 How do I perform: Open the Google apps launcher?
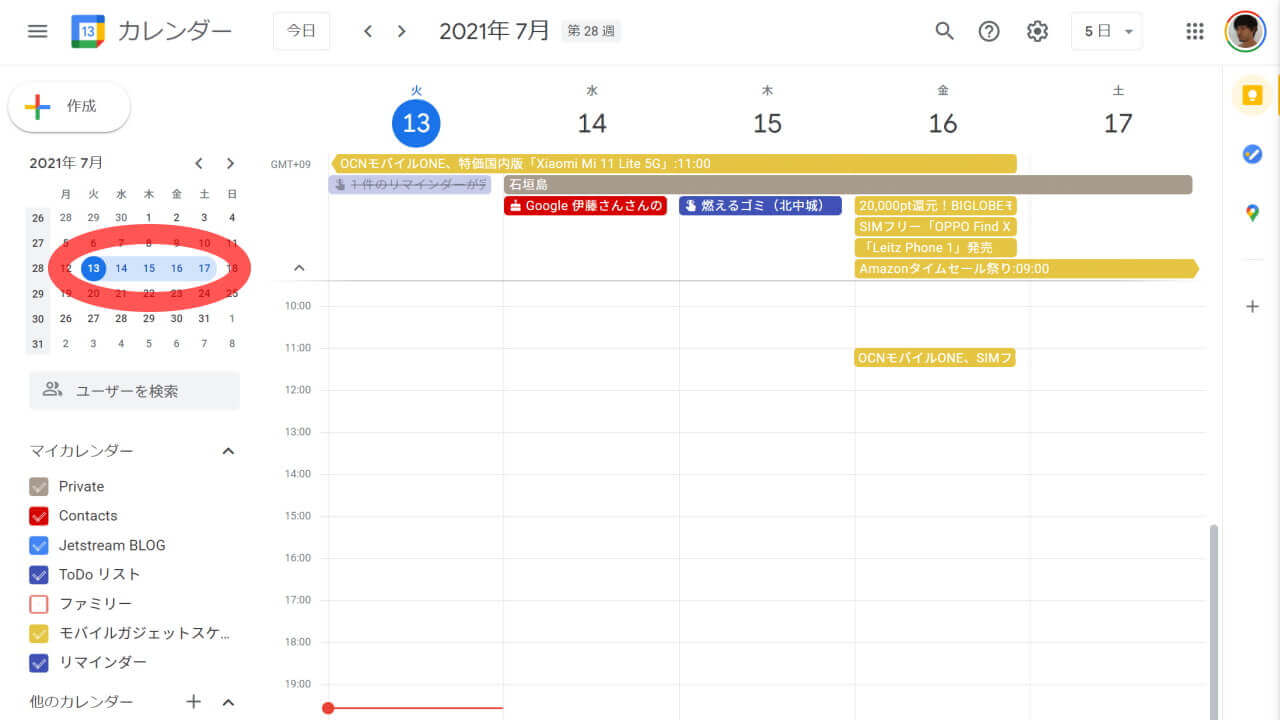pos(1194,31)
